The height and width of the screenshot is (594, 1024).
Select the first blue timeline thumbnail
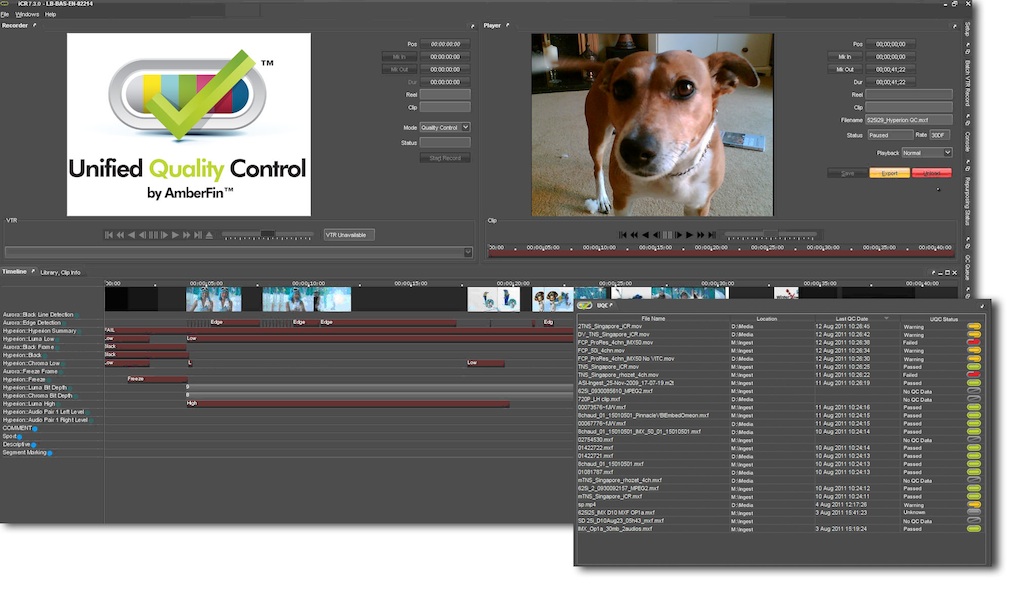point(214,300)
